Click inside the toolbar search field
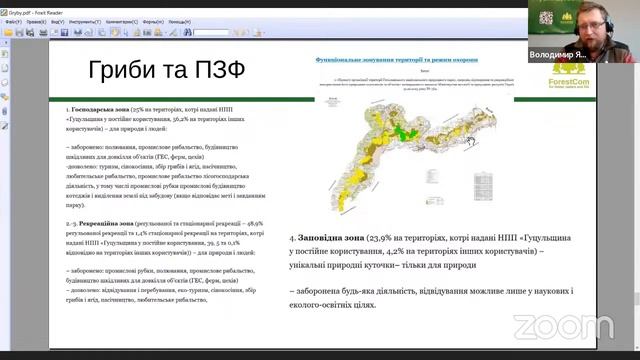Image resolution: width=640 pixels, height=360 pixels. [211, 32]
